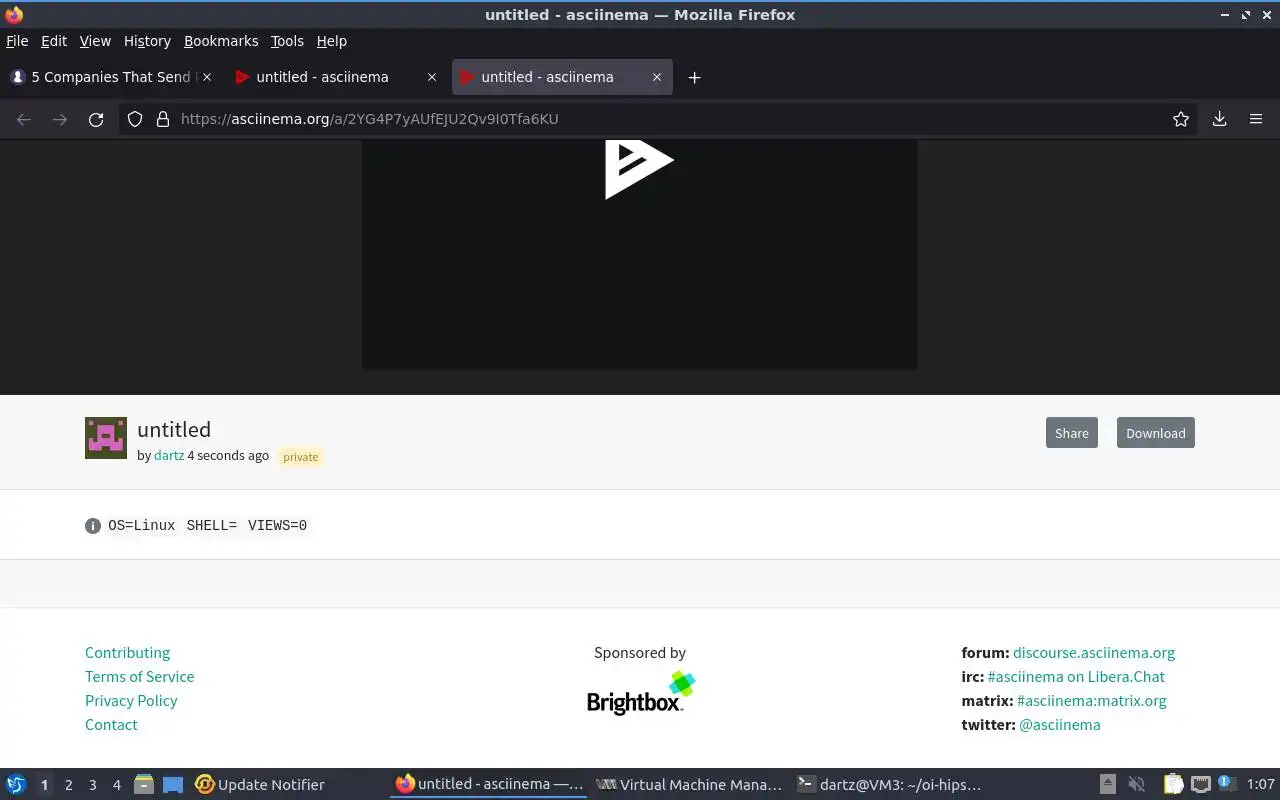The height and width of the screenshot is (800, 1280).
Task: Click the dartz avatar image
Action: 106,438
